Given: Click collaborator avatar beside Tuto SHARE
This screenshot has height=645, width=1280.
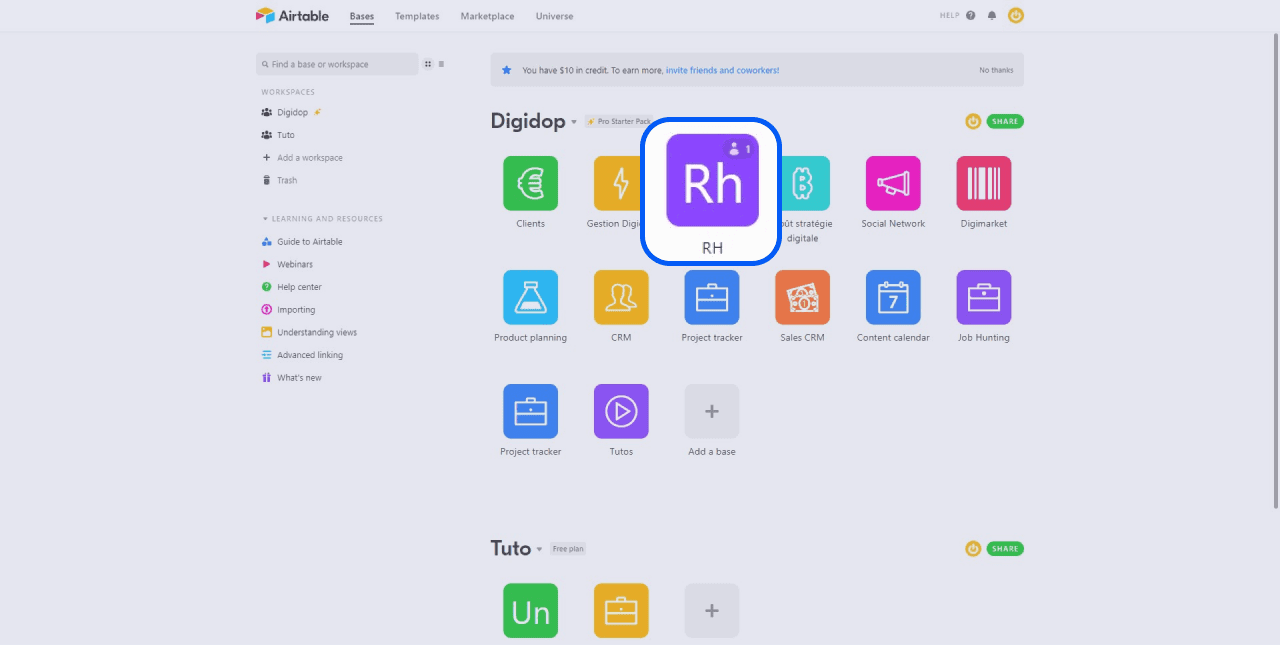Looking at the screenshot, I should [x=973, y=548].
